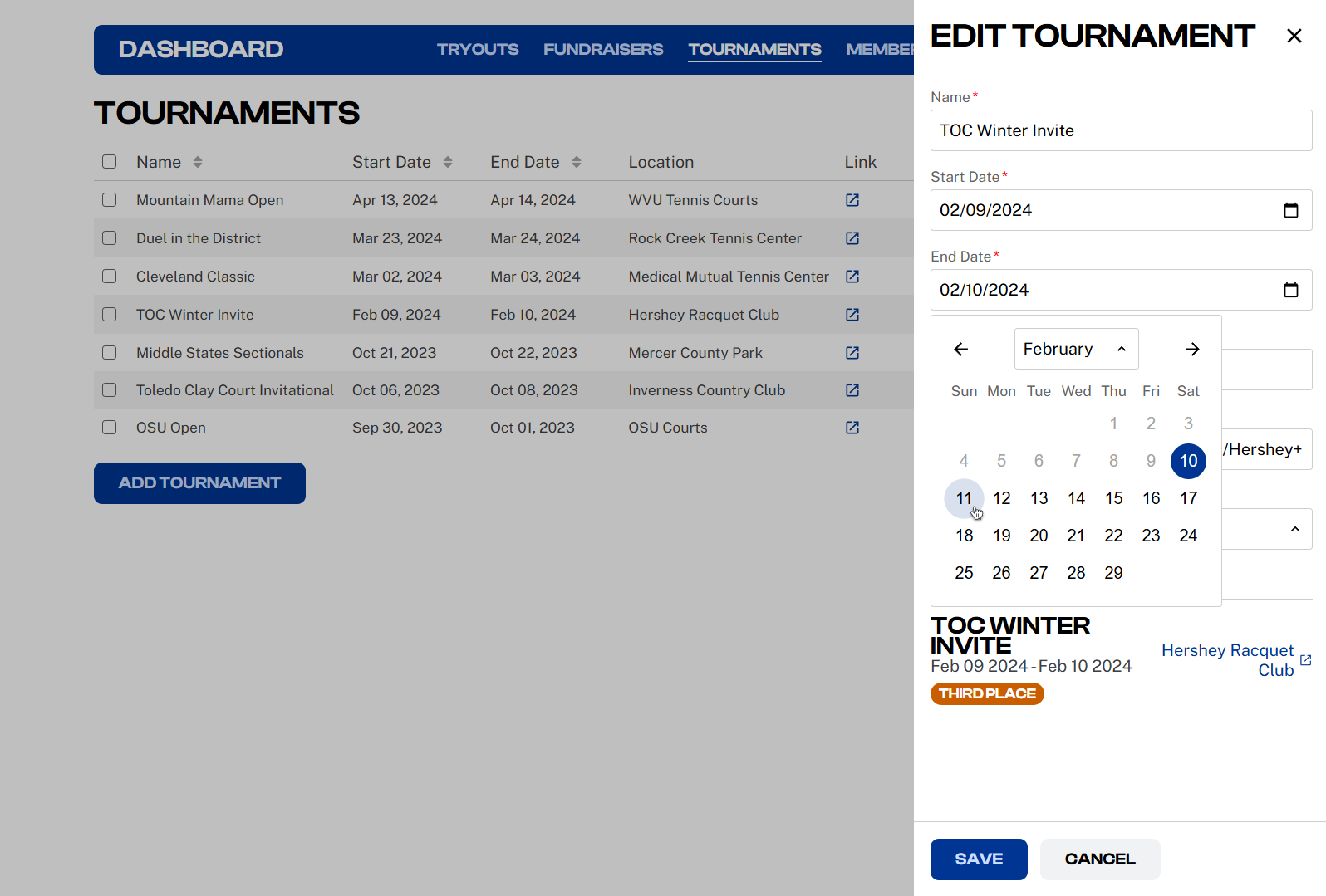1326x896 pixels.
Task: Switch to the Tryouts tab
Action: 478,49
